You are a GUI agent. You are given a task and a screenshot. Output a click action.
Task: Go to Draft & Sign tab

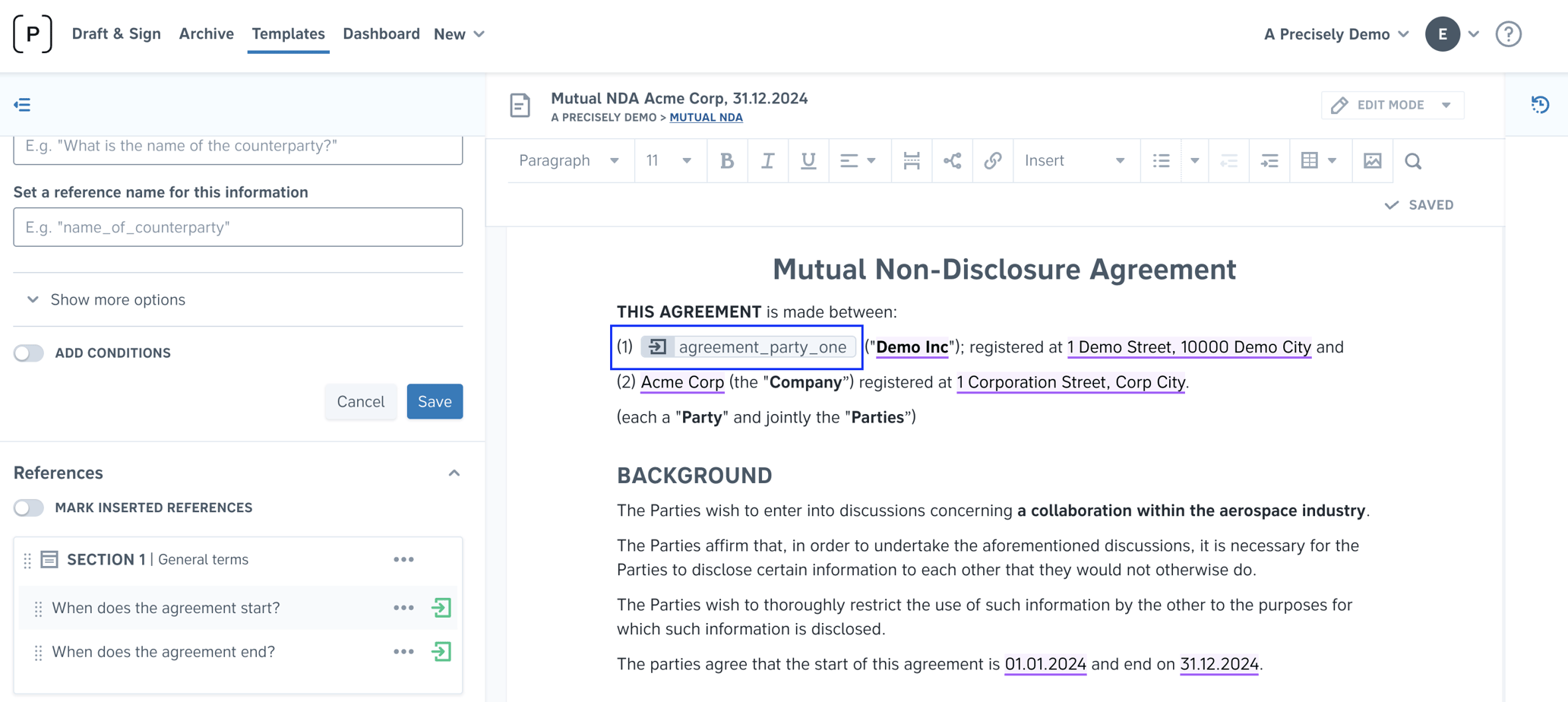pyautogui.click(x=116, y=34)
